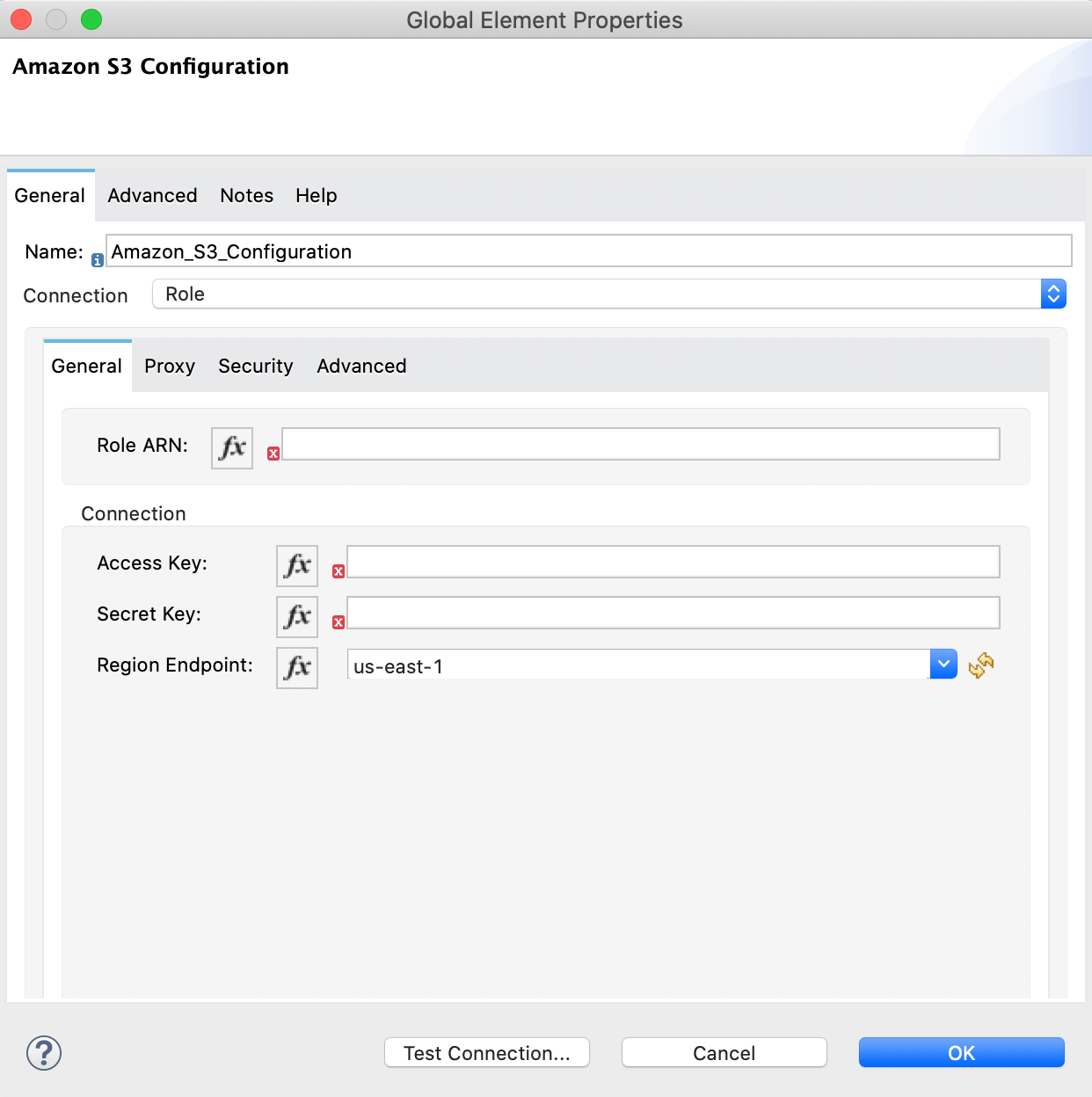Open the Notes tab
The width and height of the screenshot is (1092, 1097).
[x=246, y=195]
